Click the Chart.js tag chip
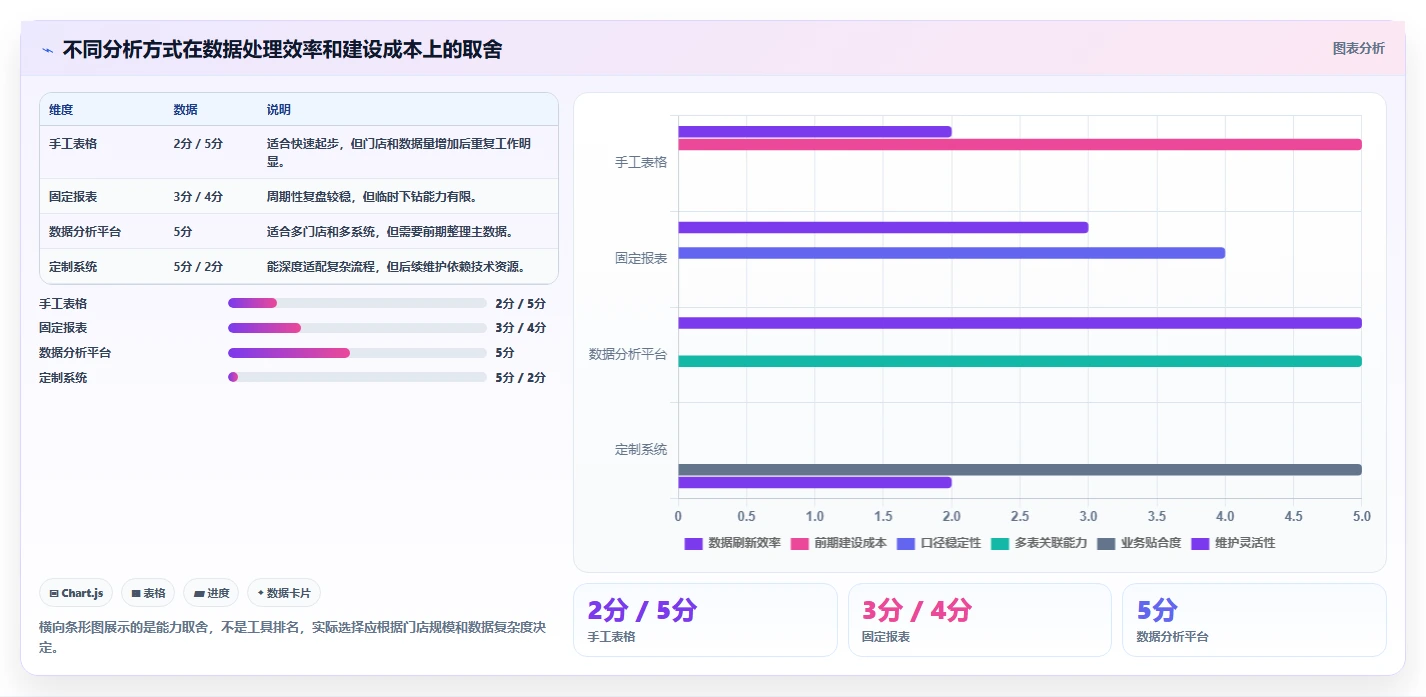The height and width of the screenshot is (697, 1426). coord(77,593)
